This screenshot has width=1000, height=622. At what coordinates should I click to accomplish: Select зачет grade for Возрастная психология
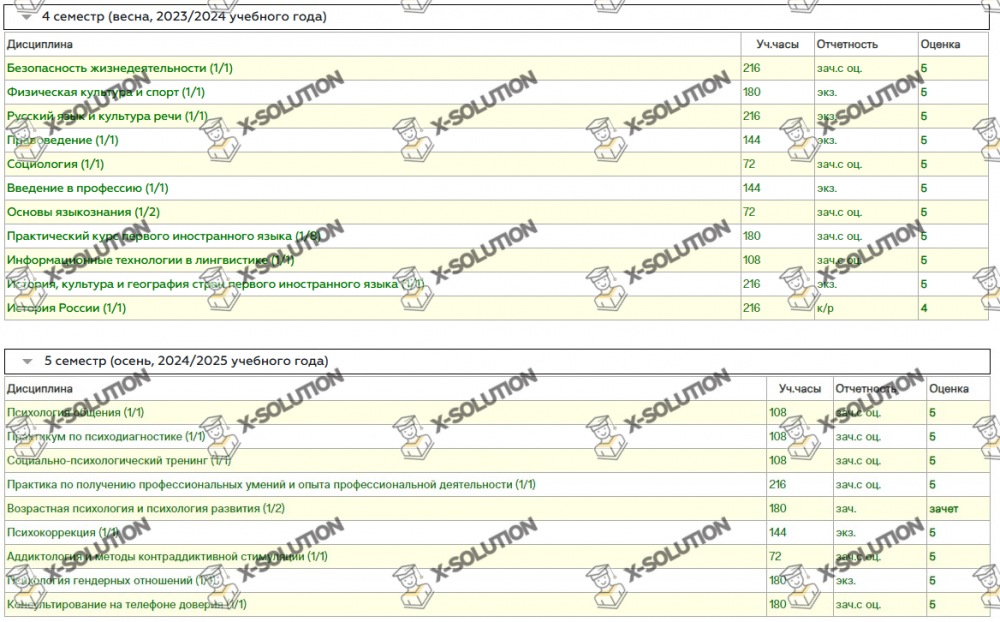tap(943, 509)
